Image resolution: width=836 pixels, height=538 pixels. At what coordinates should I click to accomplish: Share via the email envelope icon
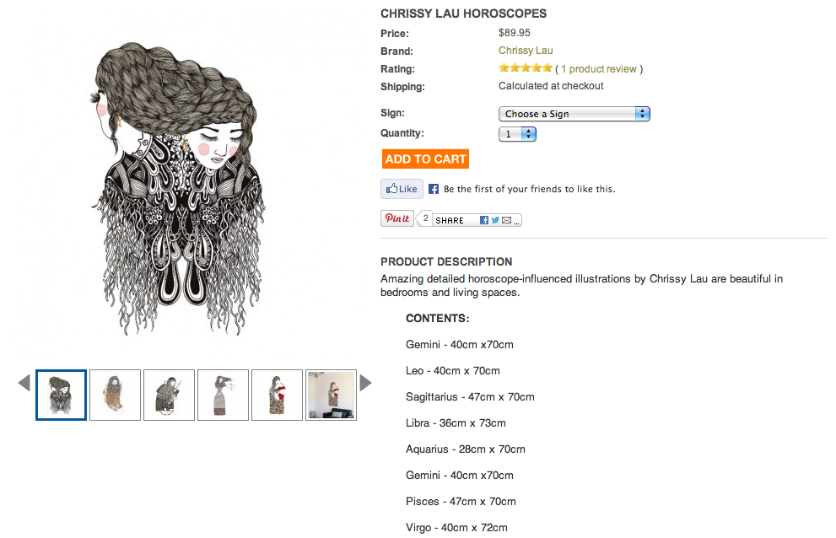coord(507,220)
